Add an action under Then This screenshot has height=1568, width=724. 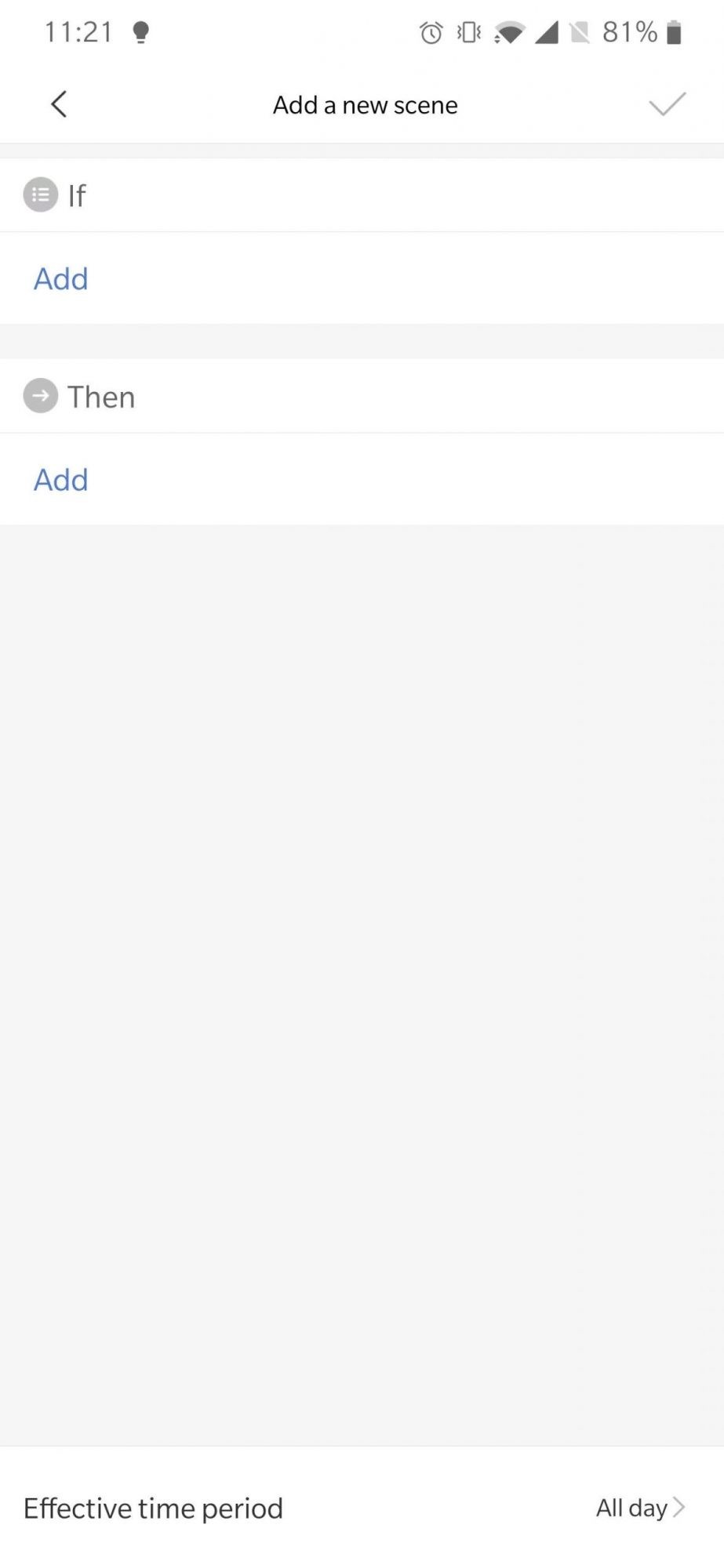click(x=61, y=480)
